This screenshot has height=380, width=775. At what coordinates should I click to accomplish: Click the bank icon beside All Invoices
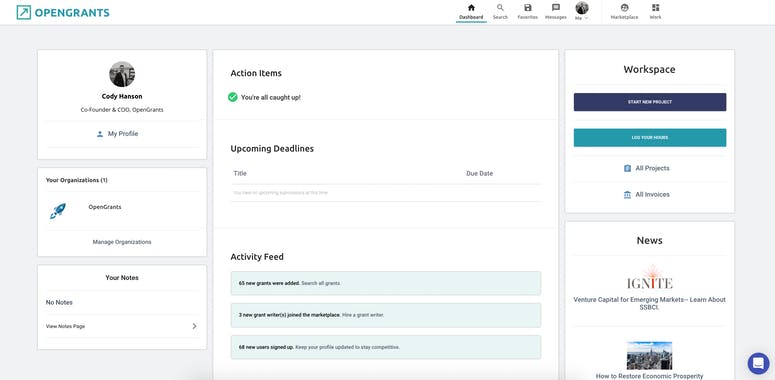[627, 195]
